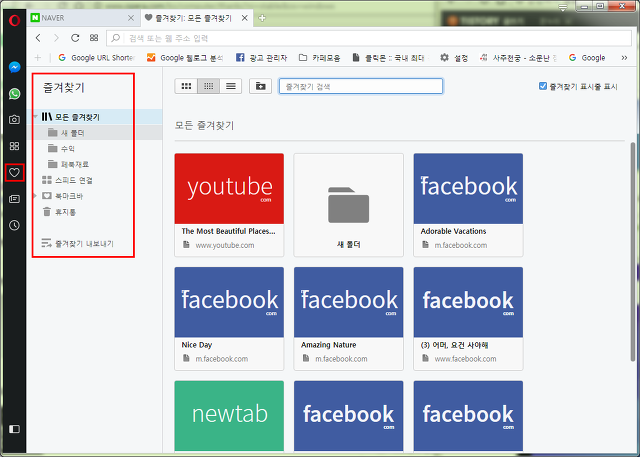
Task: Open personal news sidebar icon
Action: point(14,199)
